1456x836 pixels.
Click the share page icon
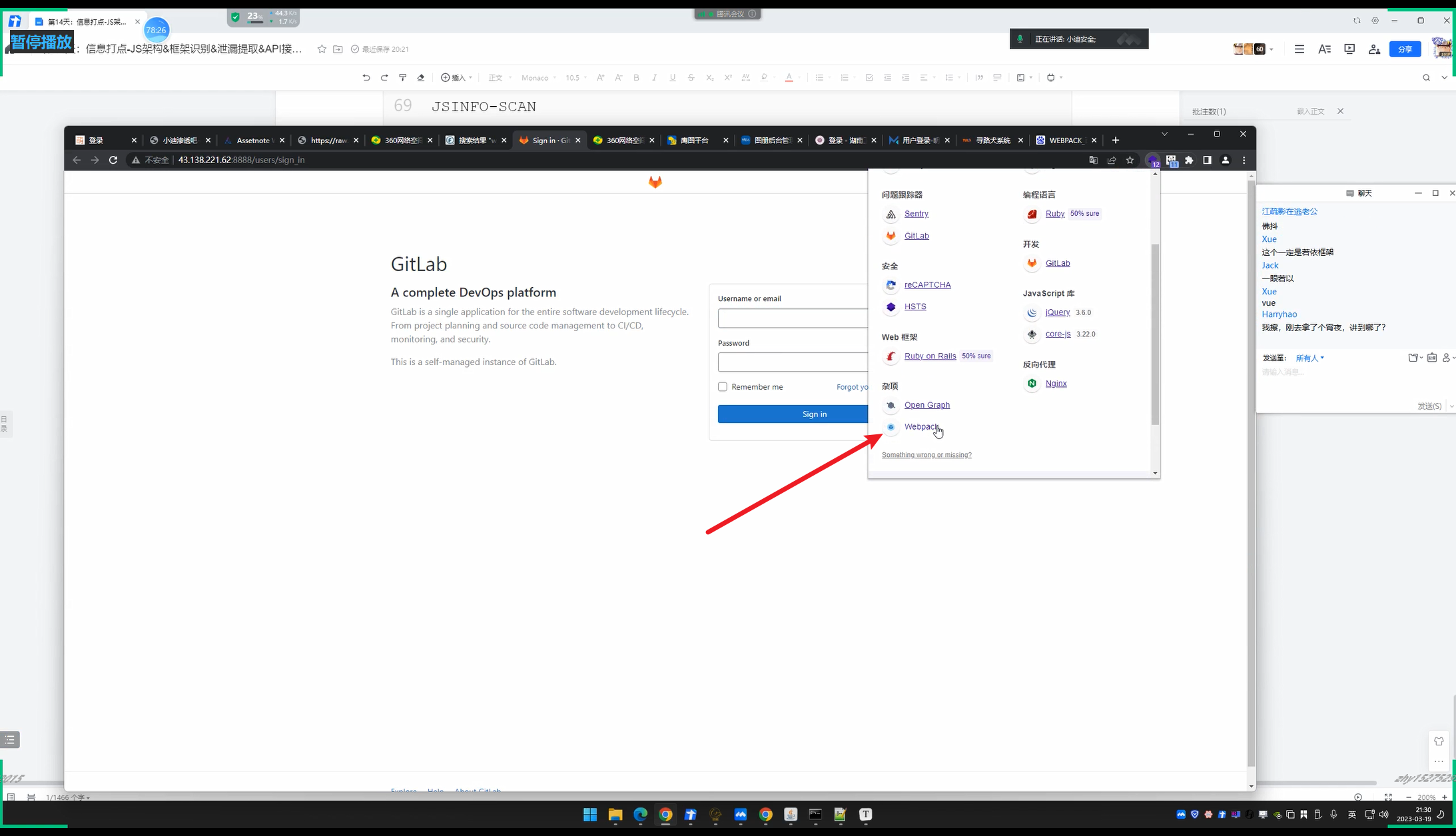coord(1112,160)
